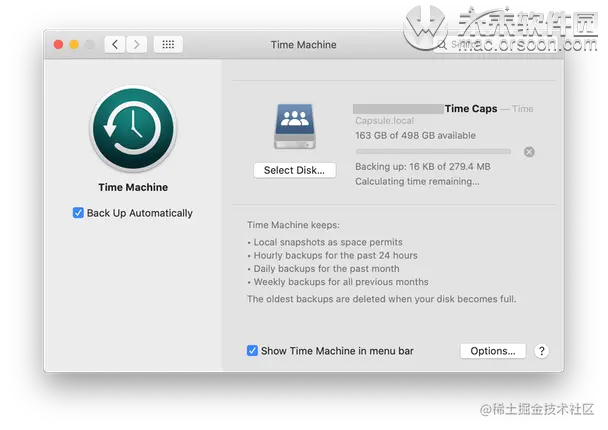This screenshot has width=608, height=430.
Task: Toggle the Back Up Automatically checkbox
Action: 78,213
